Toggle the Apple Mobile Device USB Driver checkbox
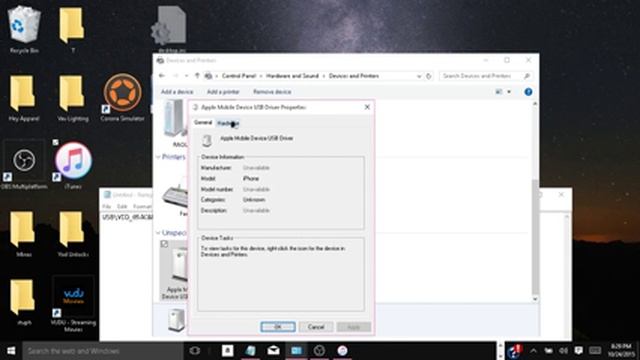The height and width of the screenshot is (360, 640). tap(164, 244)
